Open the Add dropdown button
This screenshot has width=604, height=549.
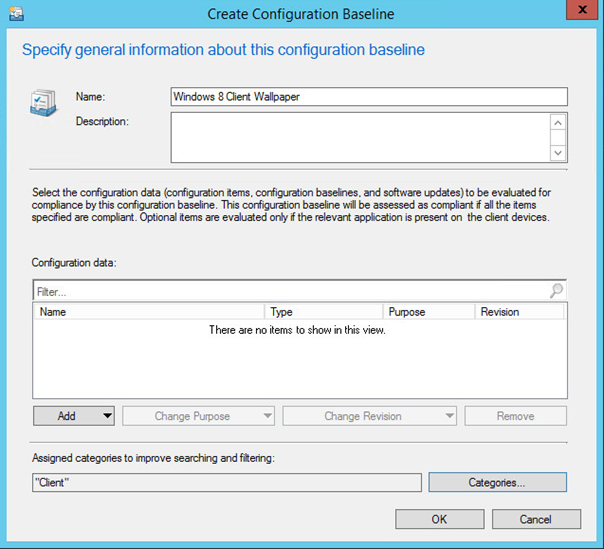point(74,416)
